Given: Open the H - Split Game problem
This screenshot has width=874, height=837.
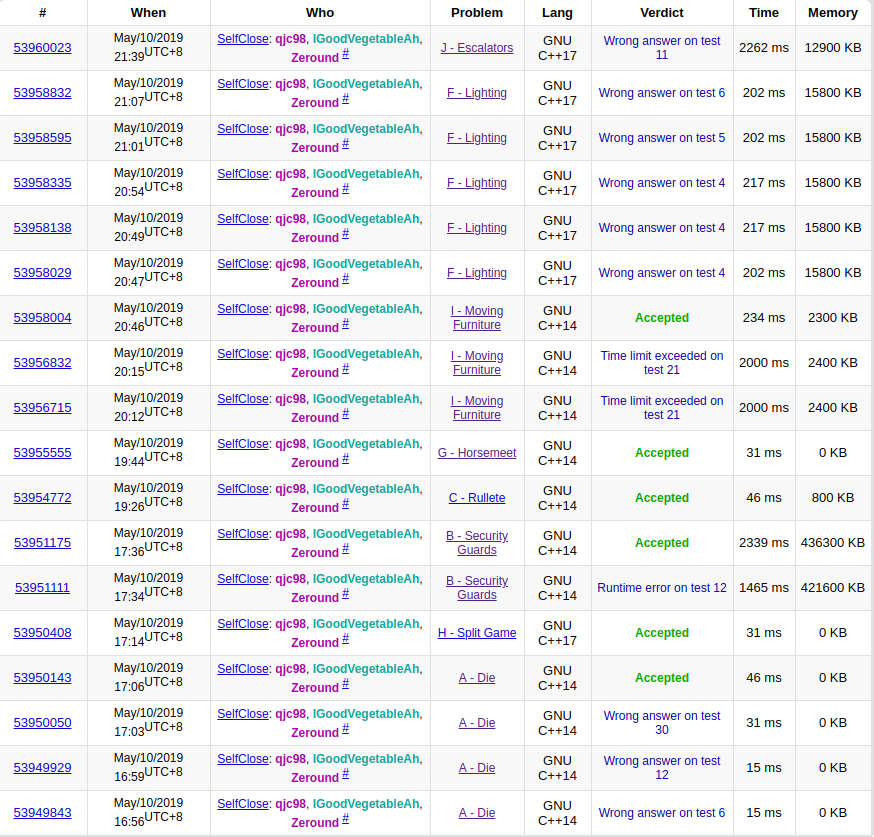Looking at the screenshot, I should click(x=477, y=633).
